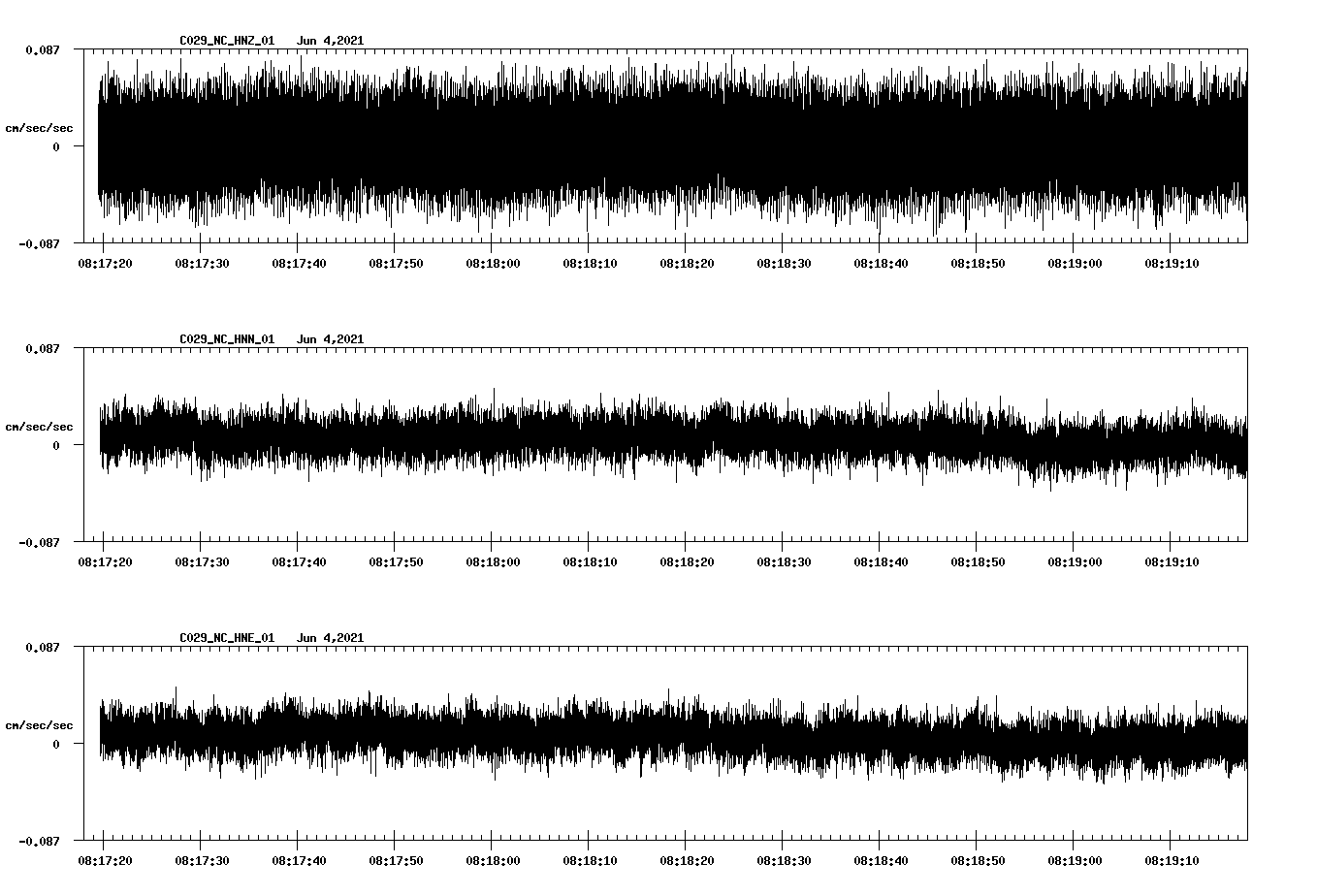
Task: Click the cm/sec/sec unit label on HNN plot
Action: click(39, 427)
